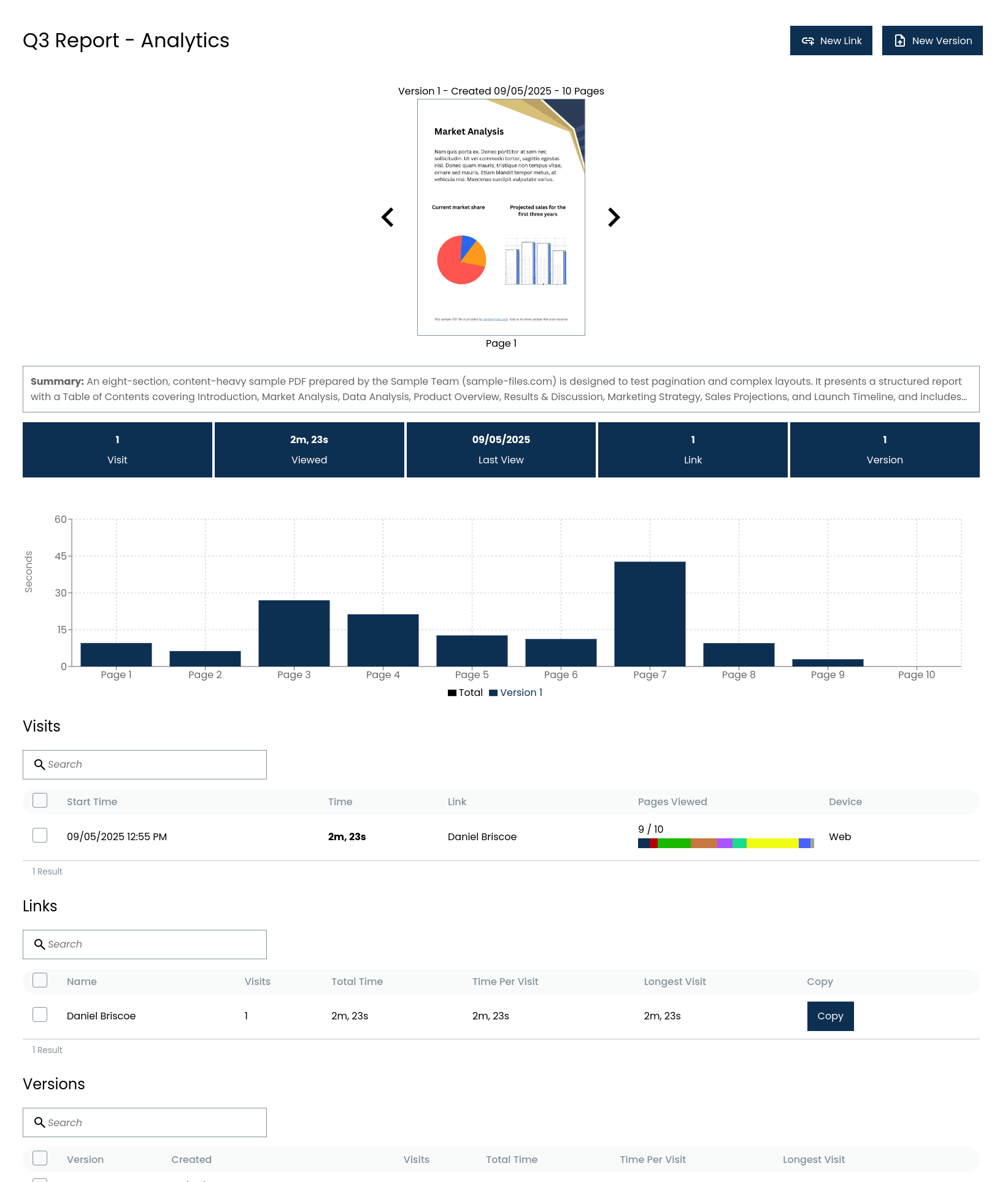Click the previous page arrow chevron
This screenshot has height=1182, width=1008.
point(388,217)
